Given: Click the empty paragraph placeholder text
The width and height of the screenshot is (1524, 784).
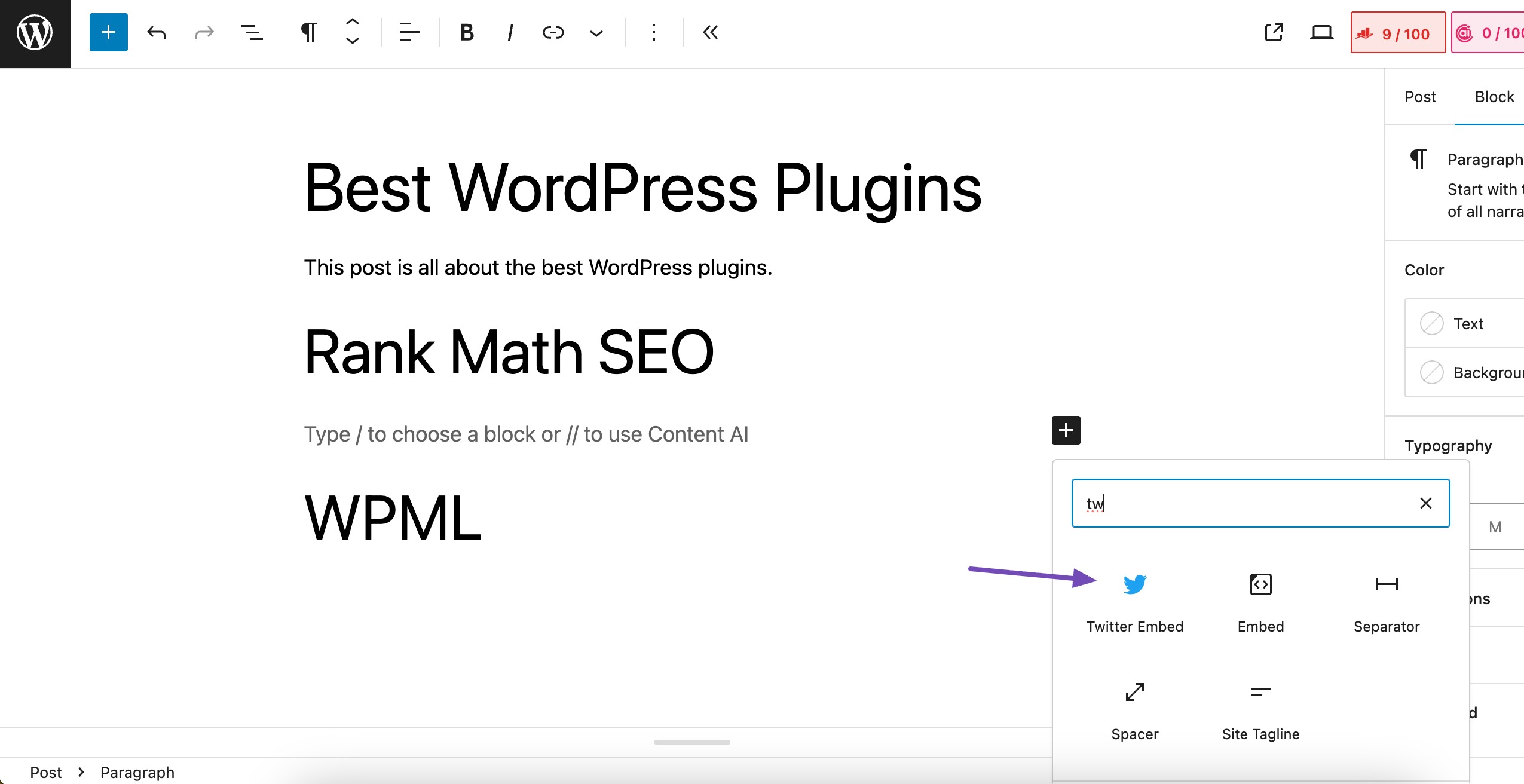Looking at the screenshot, I should pos(526,434).
